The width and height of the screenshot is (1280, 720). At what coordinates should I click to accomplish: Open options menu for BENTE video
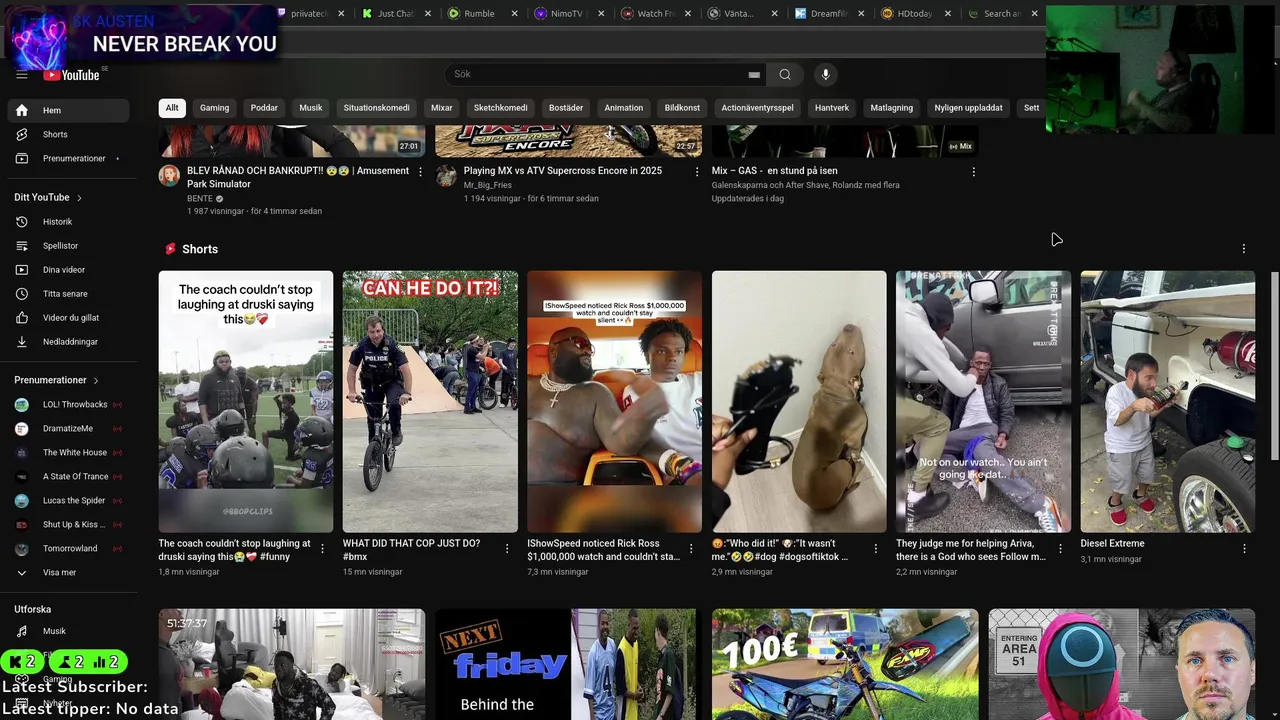pyautogui.click(x=420, y=172)
